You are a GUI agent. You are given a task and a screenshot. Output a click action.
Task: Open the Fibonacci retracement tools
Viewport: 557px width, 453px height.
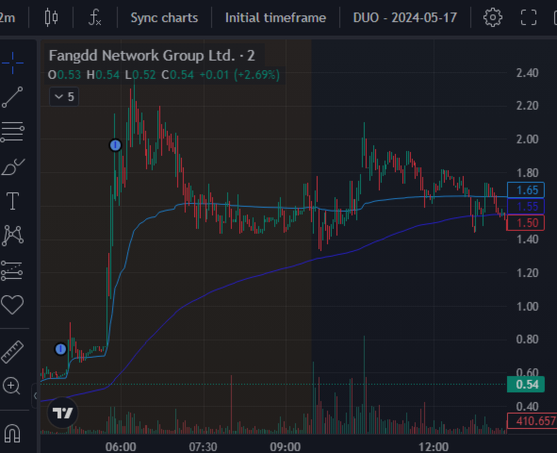[12, 131]
